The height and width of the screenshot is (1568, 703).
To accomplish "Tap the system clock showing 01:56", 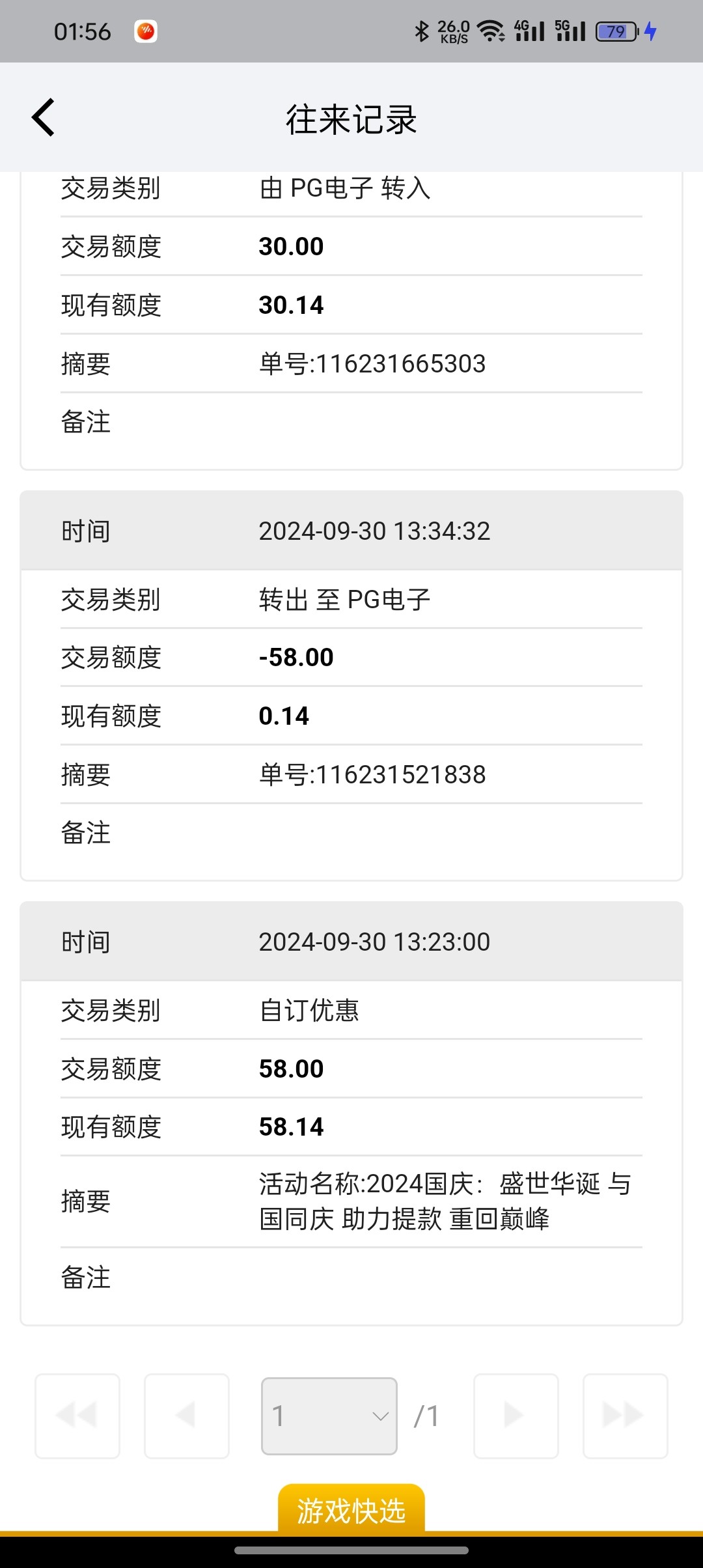I will pyautogui.click(x=83, y=31).
